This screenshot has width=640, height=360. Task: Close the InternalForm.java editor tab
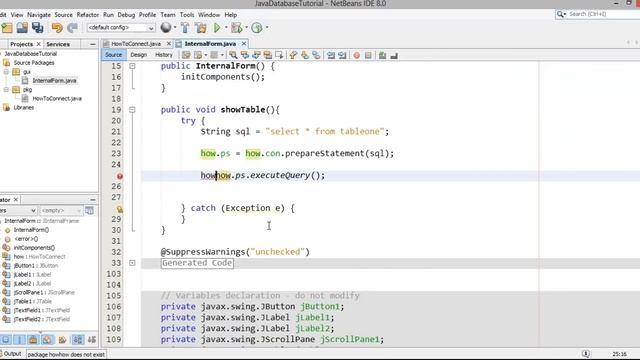[x=244, y=44]
